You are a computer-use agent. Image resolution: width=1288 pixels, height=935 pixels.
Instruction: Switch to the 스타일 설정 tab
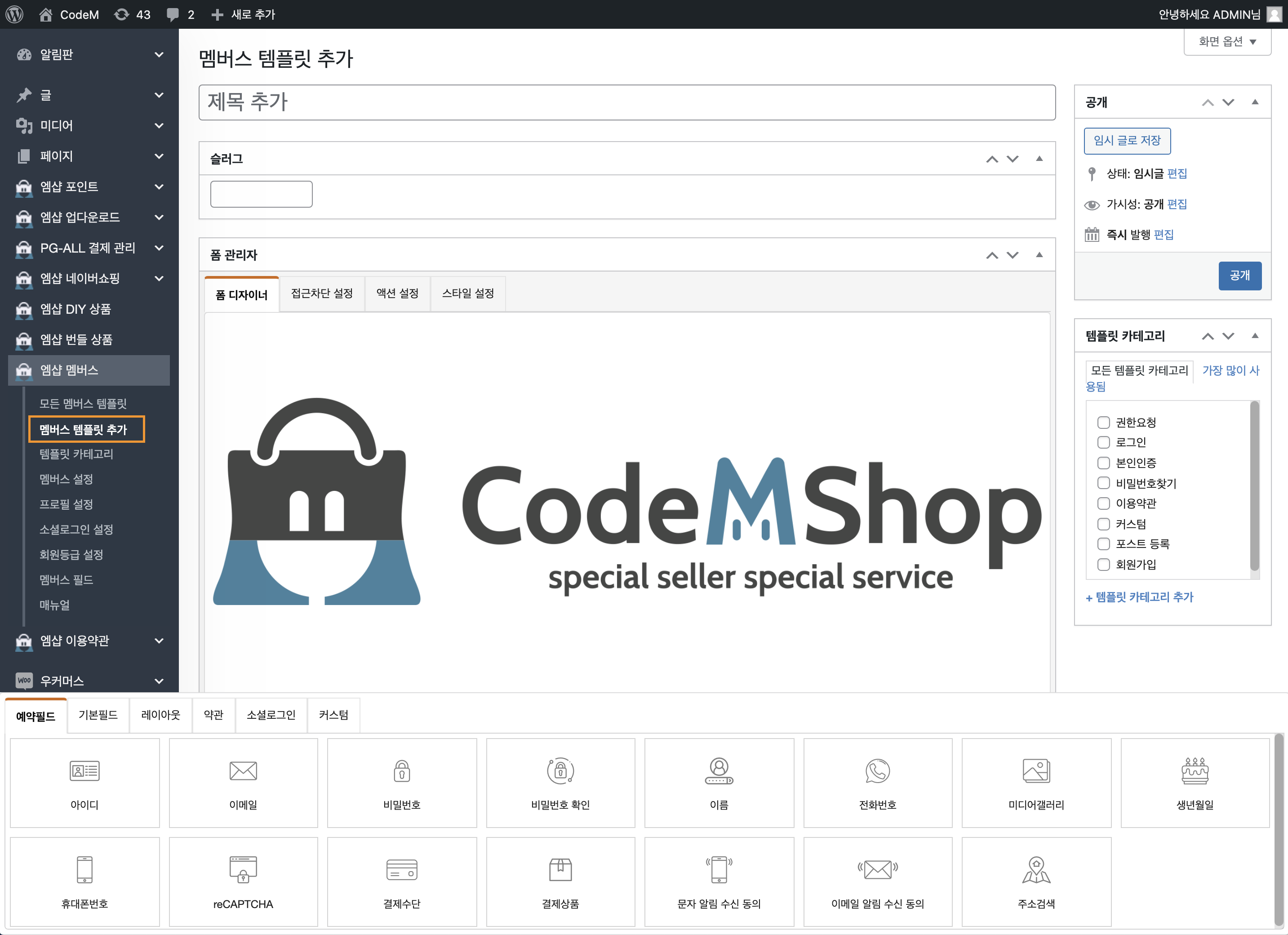(468, 294)
